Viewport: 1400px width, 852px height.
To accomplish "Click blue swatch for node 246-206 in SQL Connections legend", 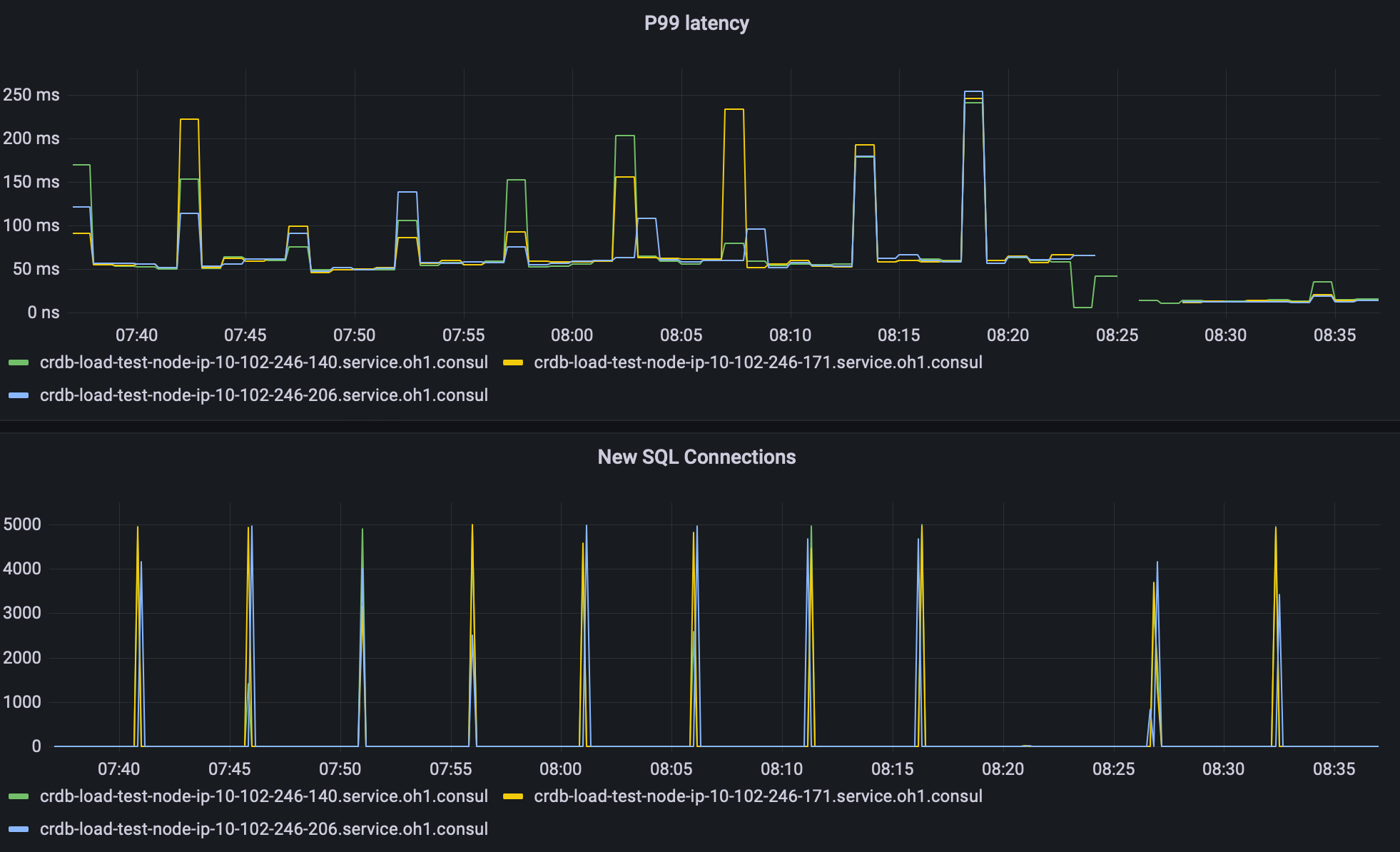I will [19, 829].
